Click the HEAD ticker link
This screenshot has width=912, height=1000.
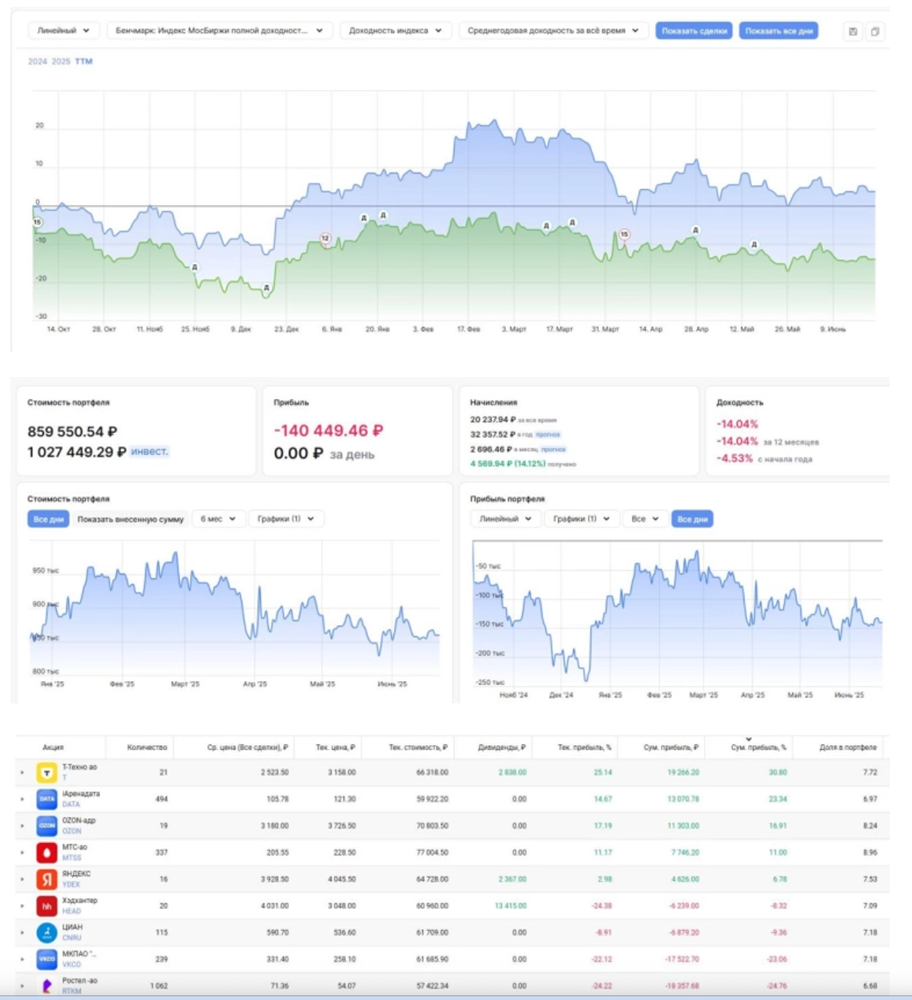coord(71,911)
